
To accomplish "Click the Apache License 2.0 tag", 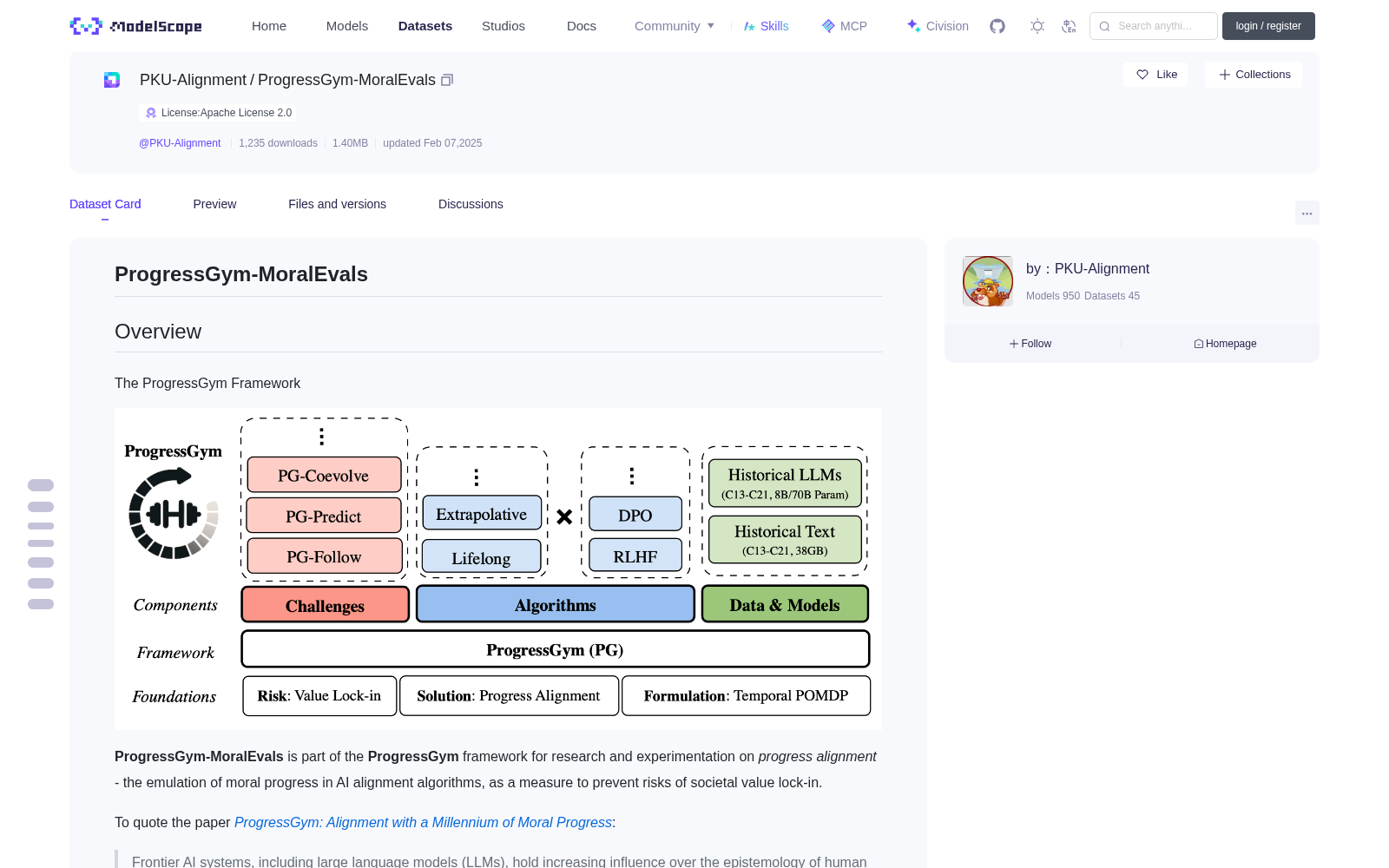I will [217, 113].
